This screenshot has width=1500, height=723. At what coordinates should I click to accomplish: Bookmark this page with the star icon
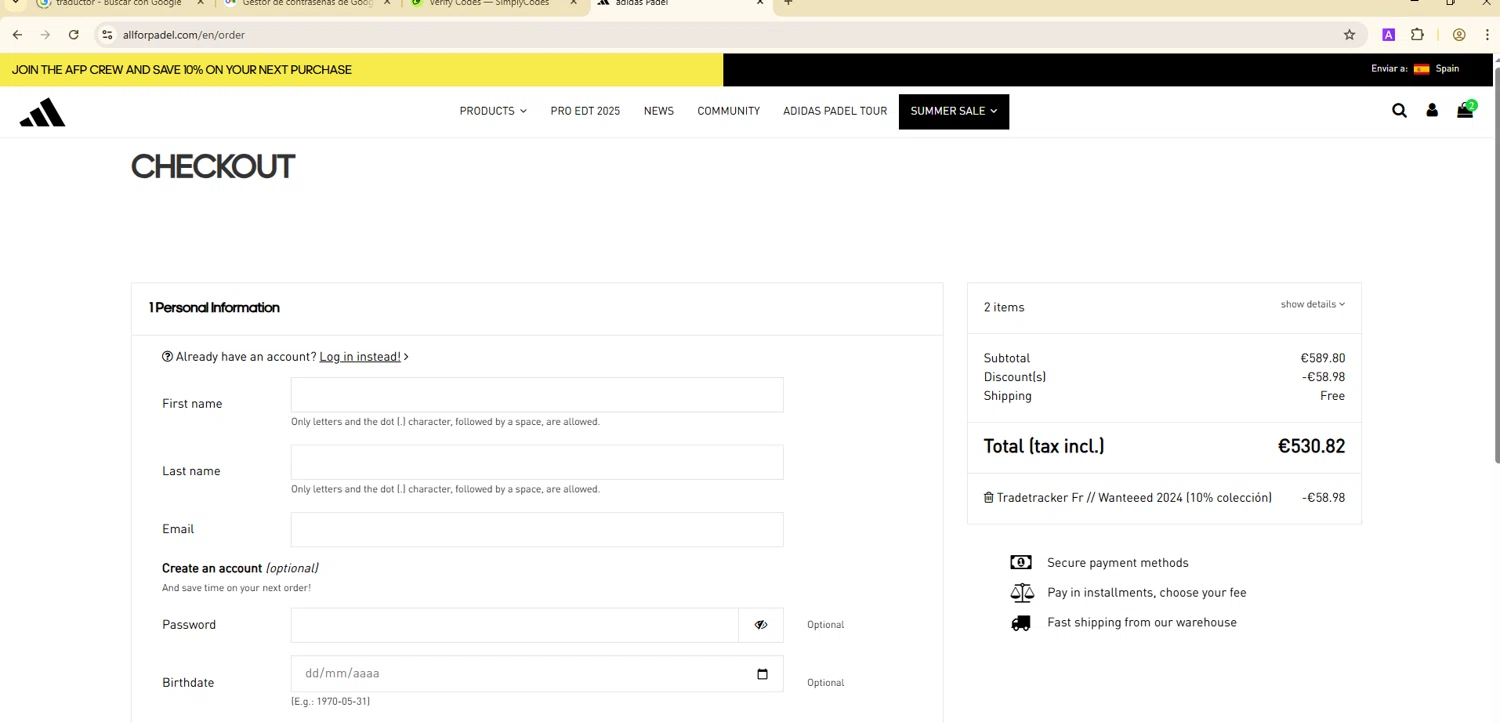coord(1349,35)
